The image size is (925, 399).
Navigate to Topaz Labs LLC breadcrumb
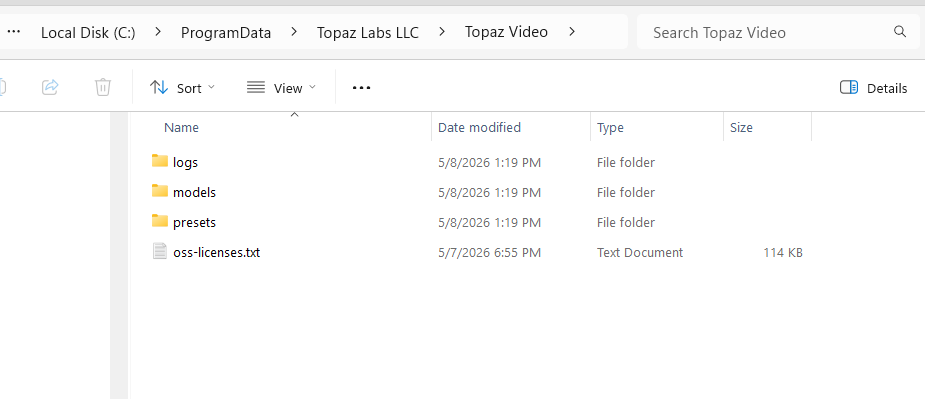pyautogui.click(x=368, y=32)
